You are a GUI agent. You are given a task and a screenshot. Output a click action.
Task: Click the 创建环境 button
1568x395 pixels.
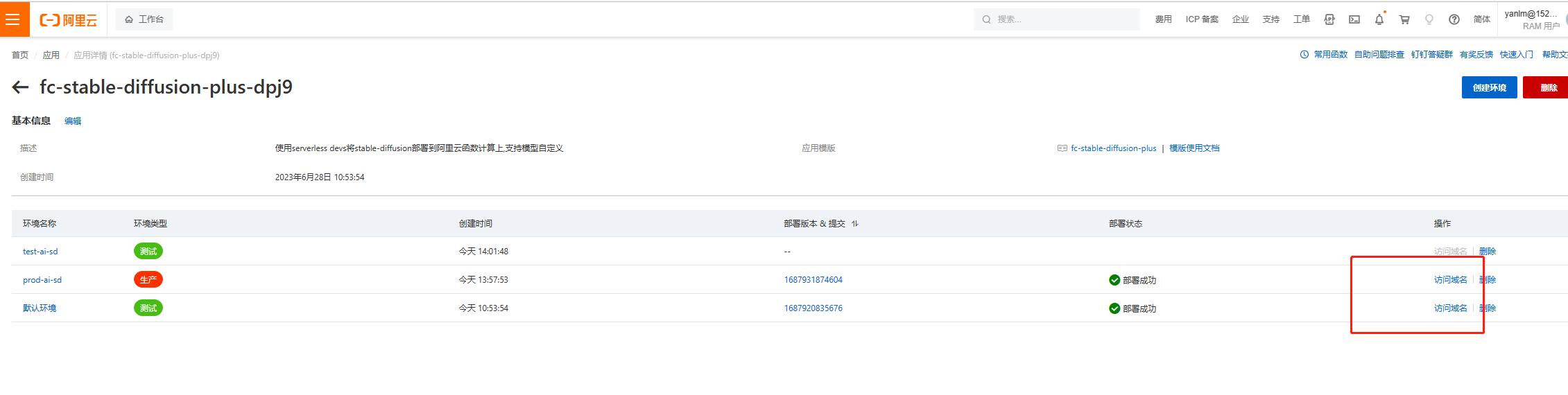tap(1490, 88)
